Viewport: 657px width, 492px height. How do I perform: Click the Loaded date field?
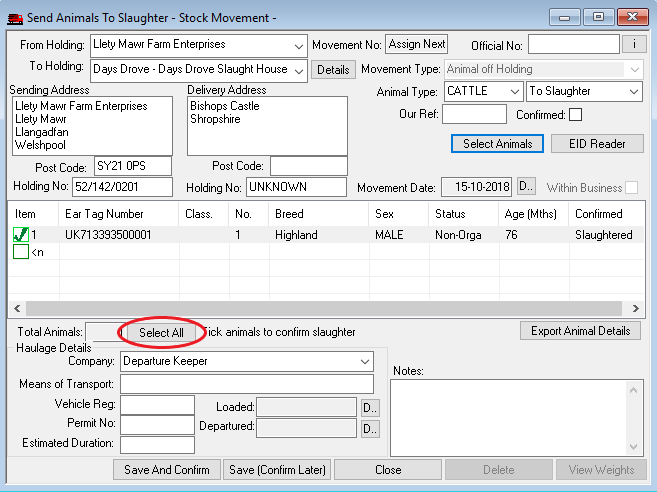(x=306, y=407)
